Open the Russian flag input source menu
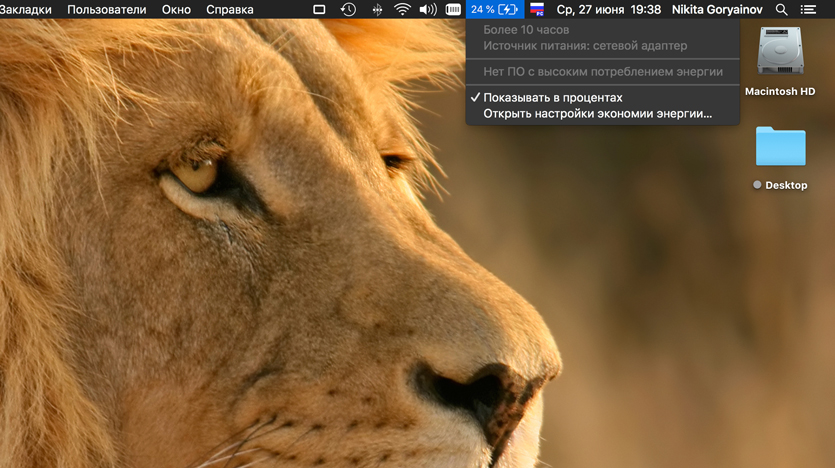The image size is (835, 468). (537, 9)
